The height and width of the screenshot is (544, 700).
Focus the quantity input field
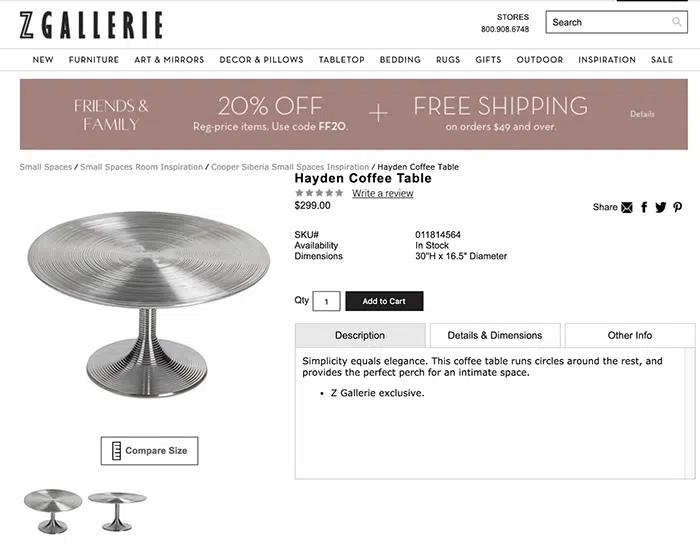[327, 301]
